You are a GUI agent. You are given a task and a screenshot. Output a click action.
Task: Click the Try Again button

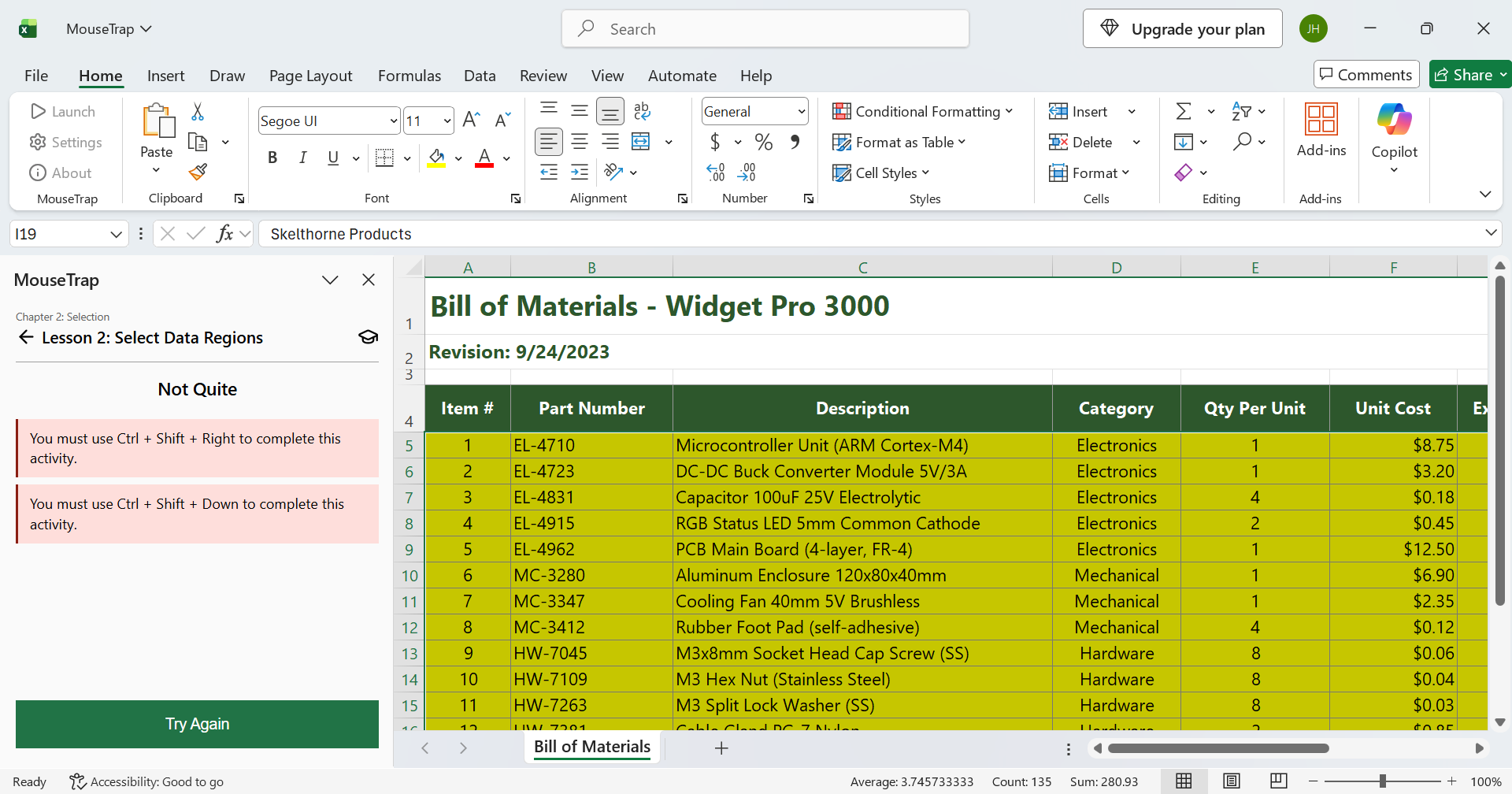click(x=197, y=724)
